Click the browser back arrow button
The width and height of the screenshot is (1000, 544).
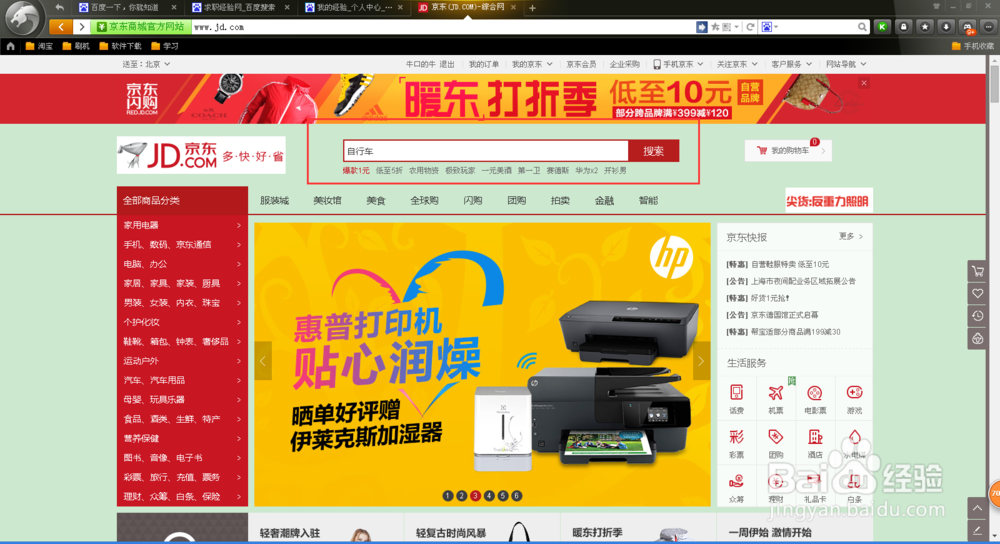(x=61, y=27)
